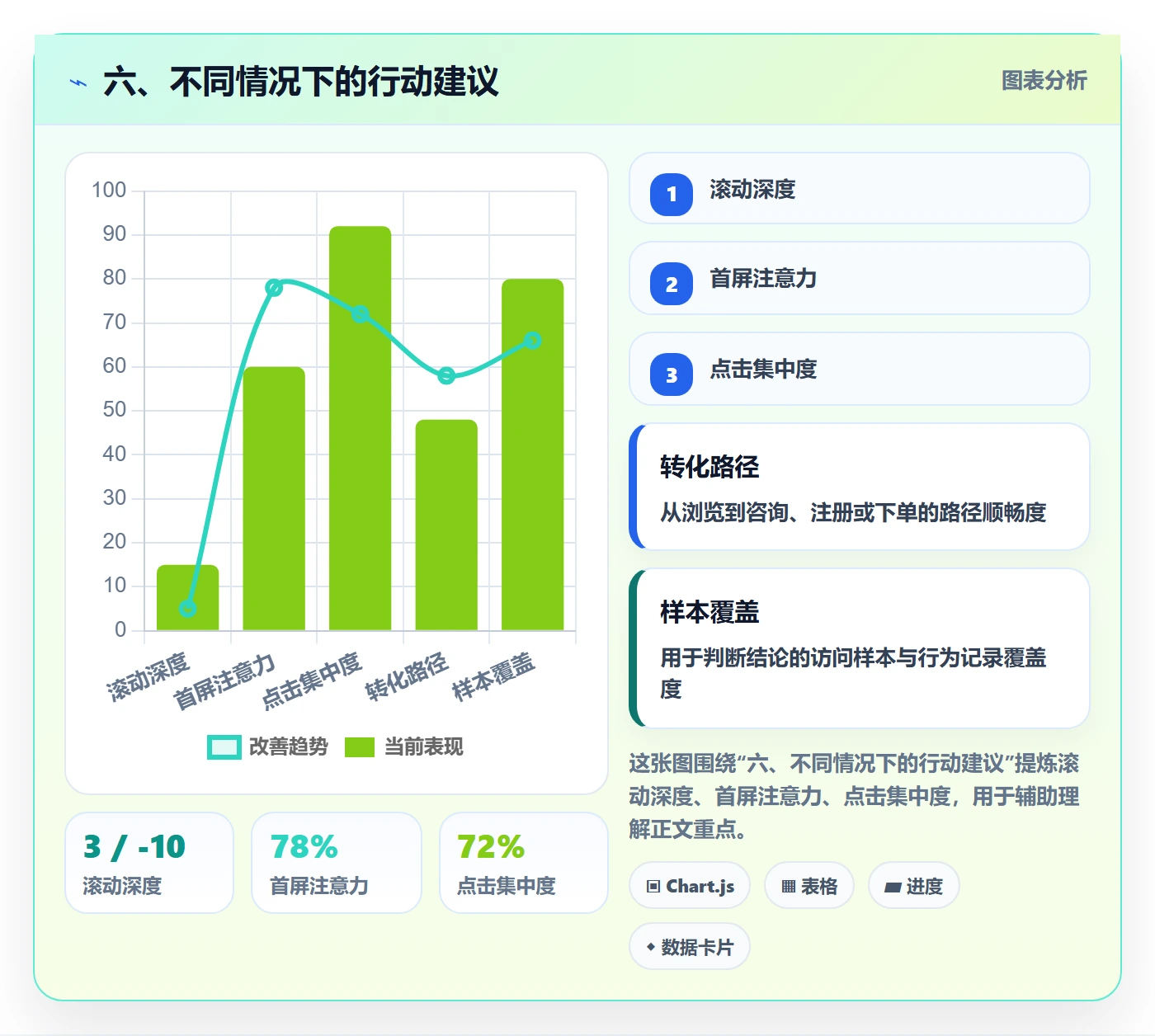This screenshot has height=1036, width=1155.
Task: Select the 滚动深度 list item
Action: click(x=860, y=189)
